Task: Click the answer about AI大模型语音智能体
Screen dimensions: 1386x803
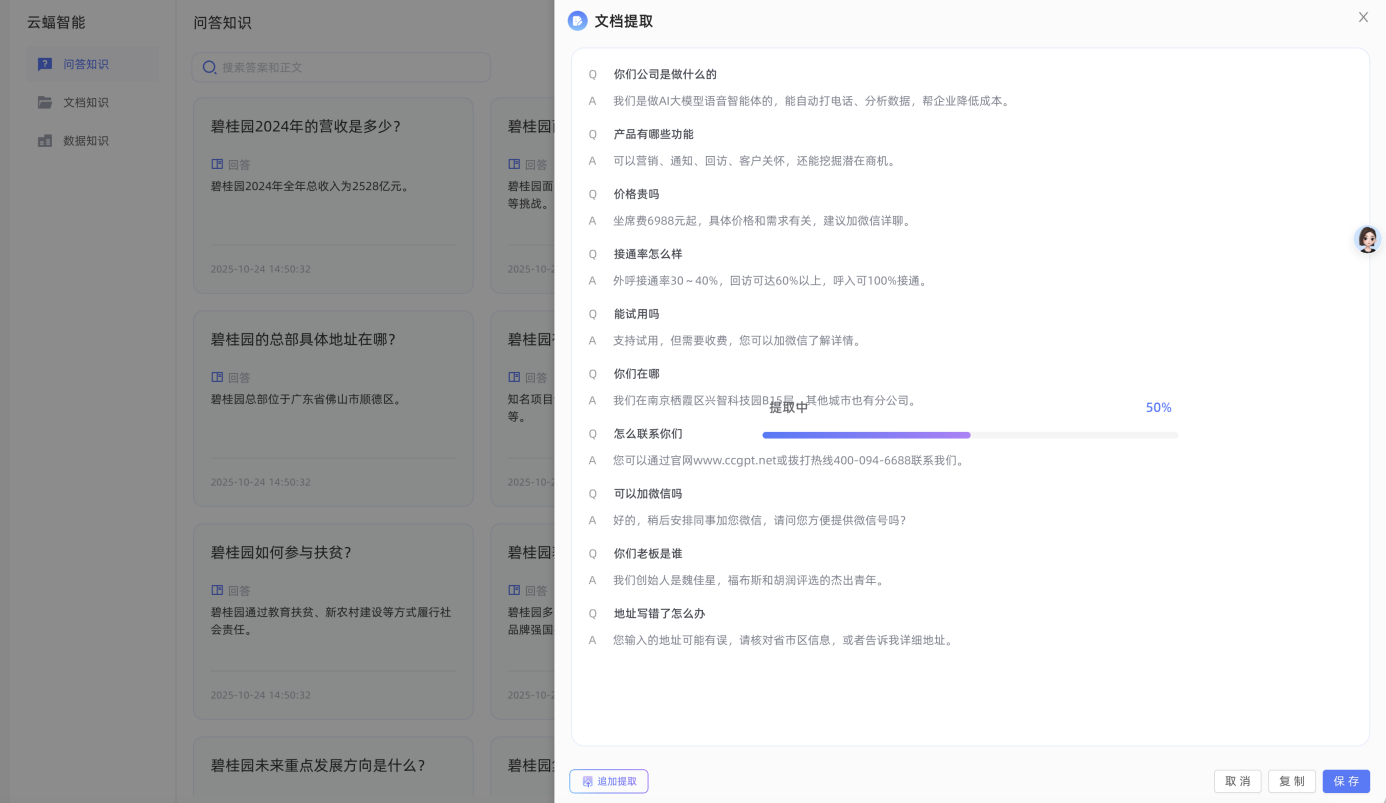Action: pos(812,101)
